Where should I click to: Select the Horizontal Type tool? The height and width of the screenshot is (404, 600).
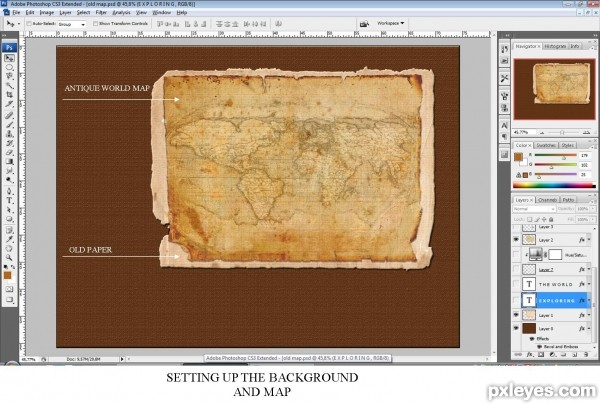(x=9, y=200)
